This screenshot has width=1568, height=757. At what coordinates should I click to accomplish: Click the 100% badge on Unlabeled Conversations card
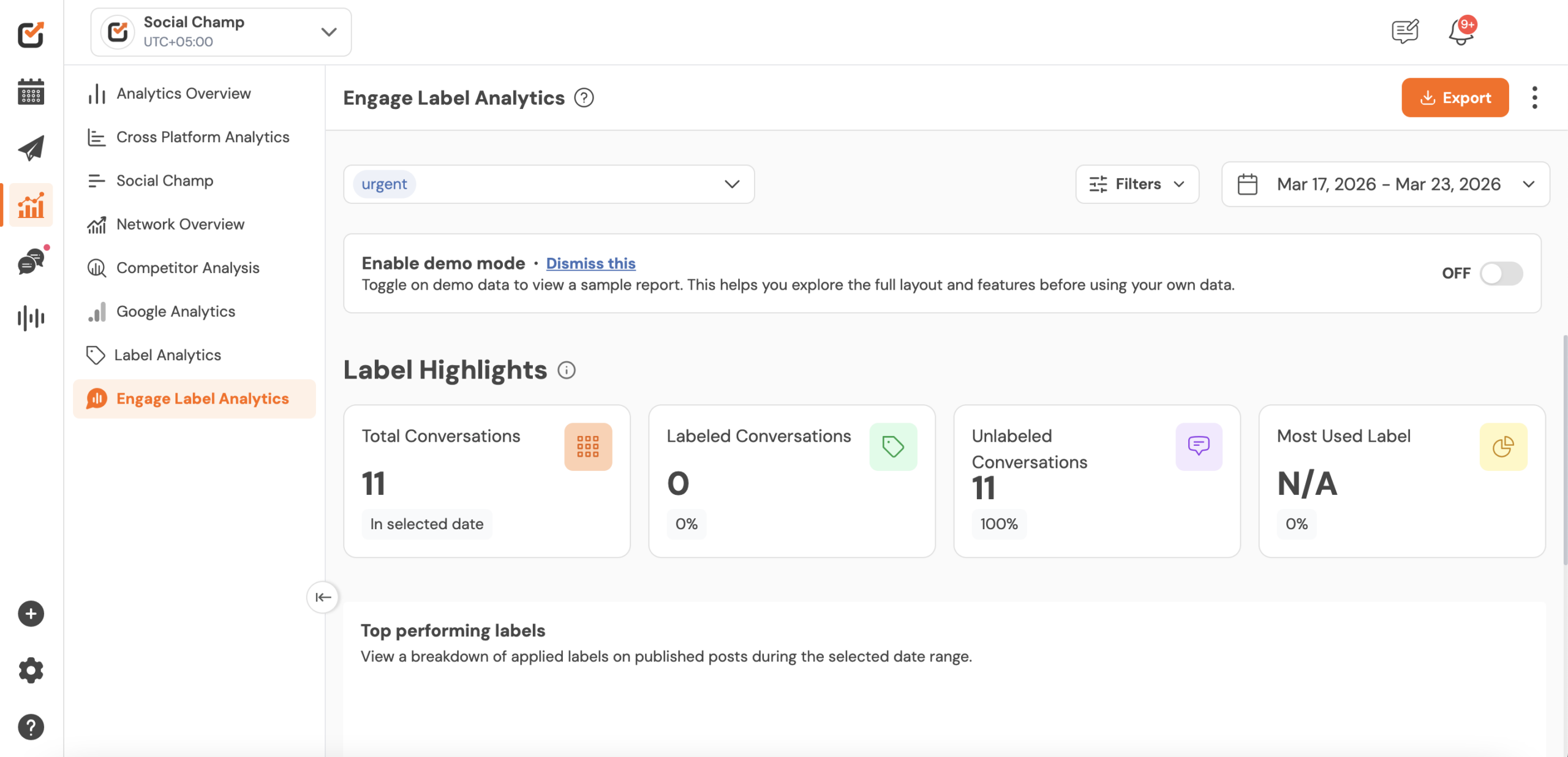pyautogui.click(x=998, y=524)
